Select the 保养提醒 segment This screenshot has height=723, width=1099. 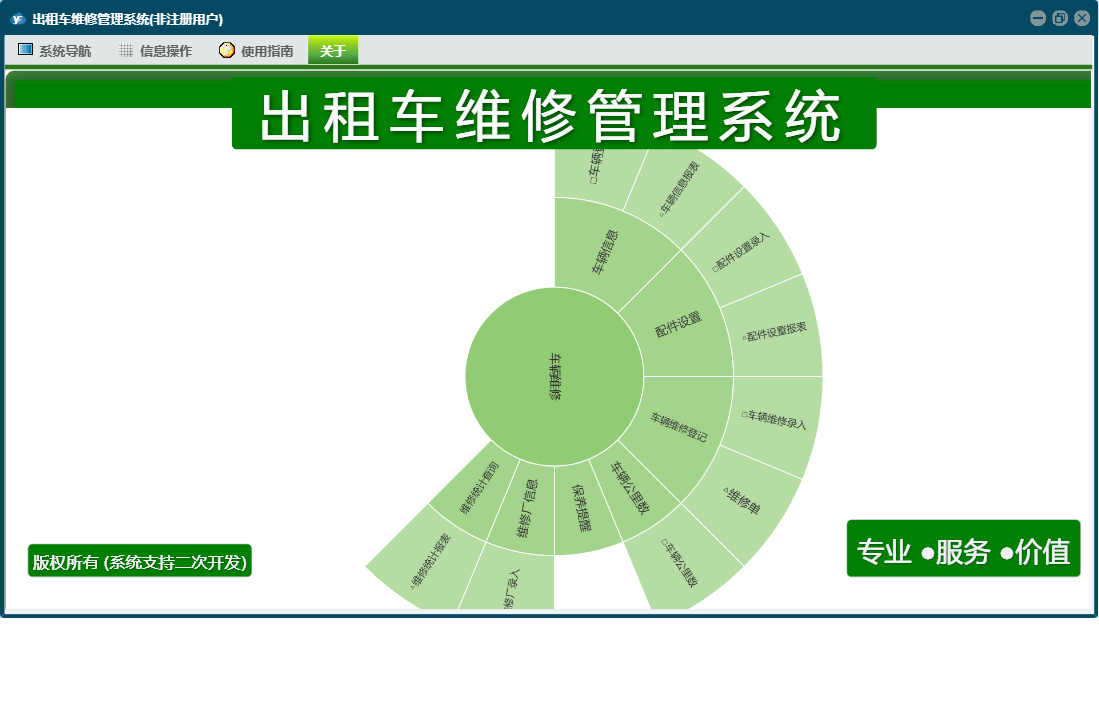(x=581, y=507)
